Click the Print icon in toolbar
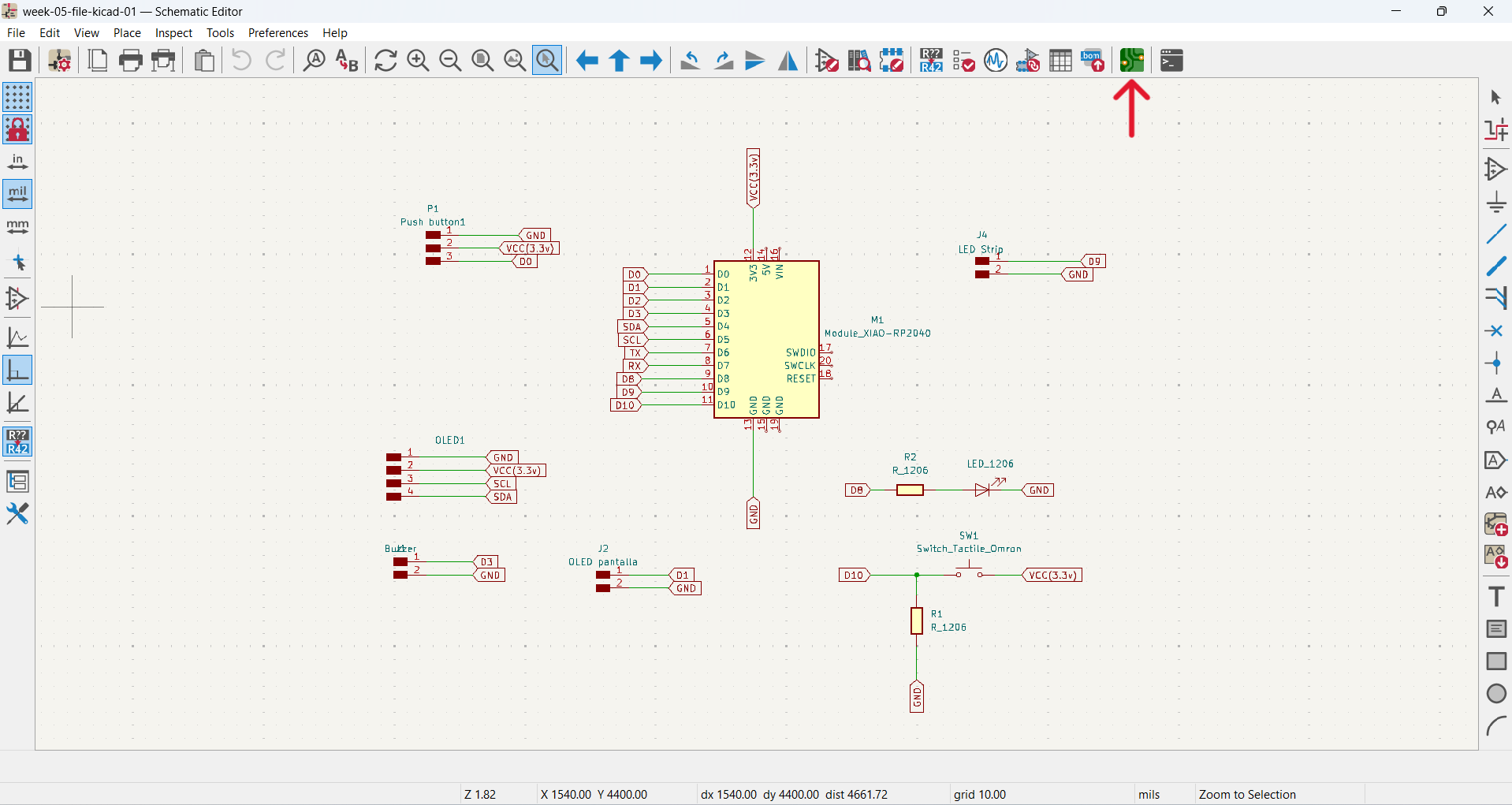The width and height of the screenshot is (1512, 805). [131, 60]
